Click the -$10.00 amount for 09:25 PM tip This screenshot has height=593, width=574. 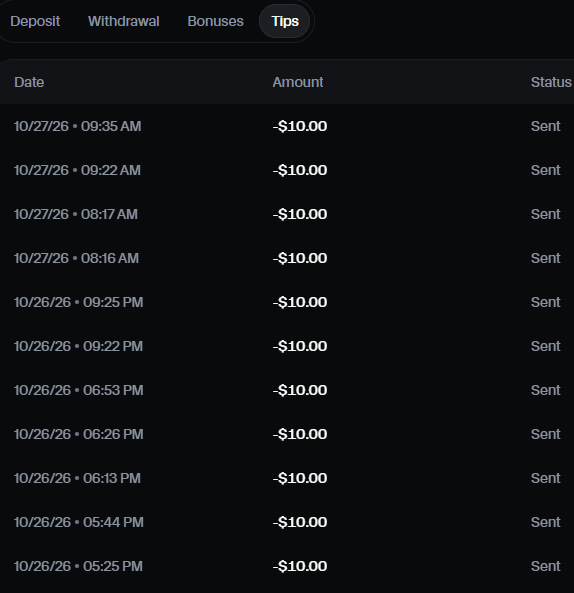tap(300, 302)
